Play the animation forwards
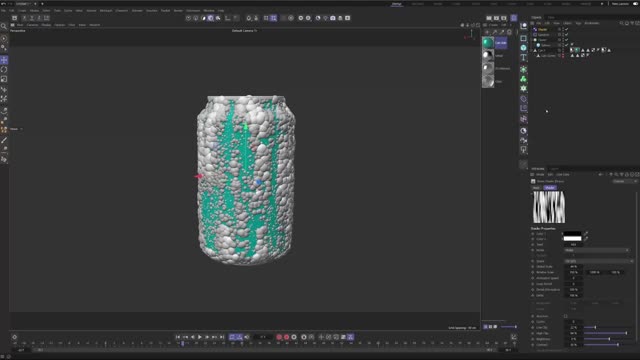The height and width of the screenshot is (360, 640). coord(200,337)
